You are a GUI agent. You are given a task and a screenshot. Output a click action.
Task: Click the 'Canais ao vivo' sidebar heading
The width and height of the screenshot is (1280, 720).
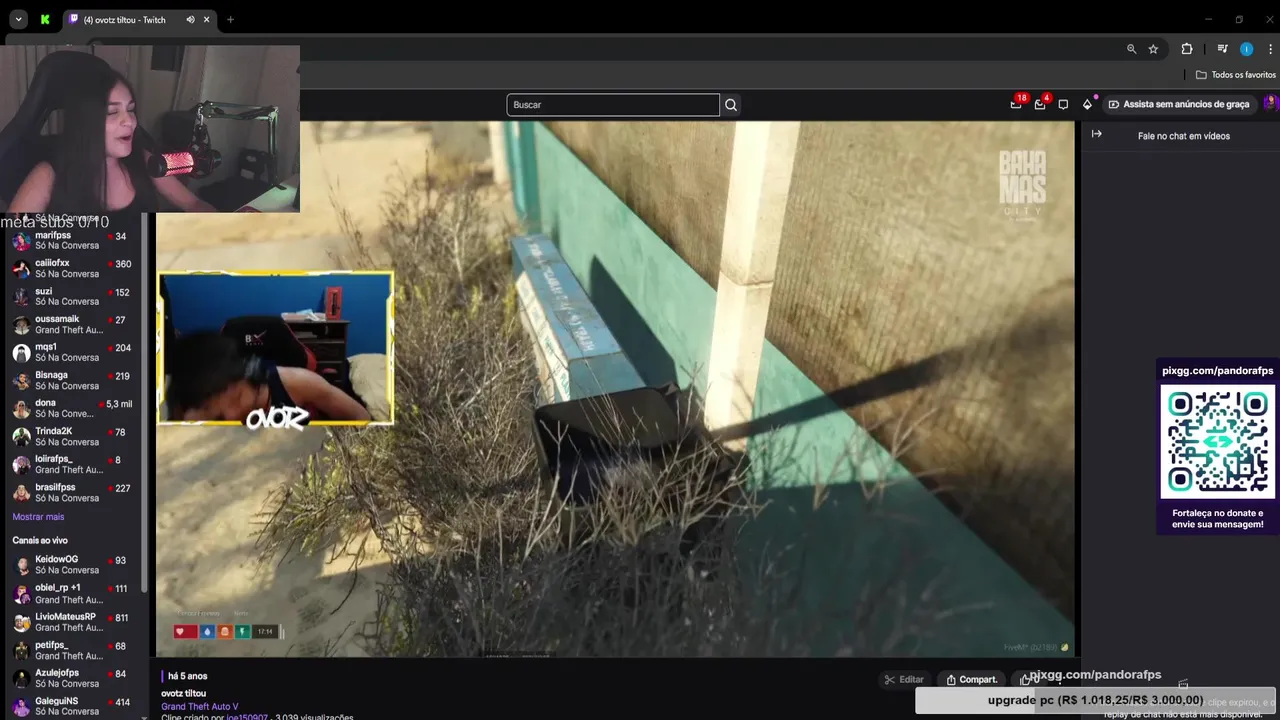coord(40,540)
